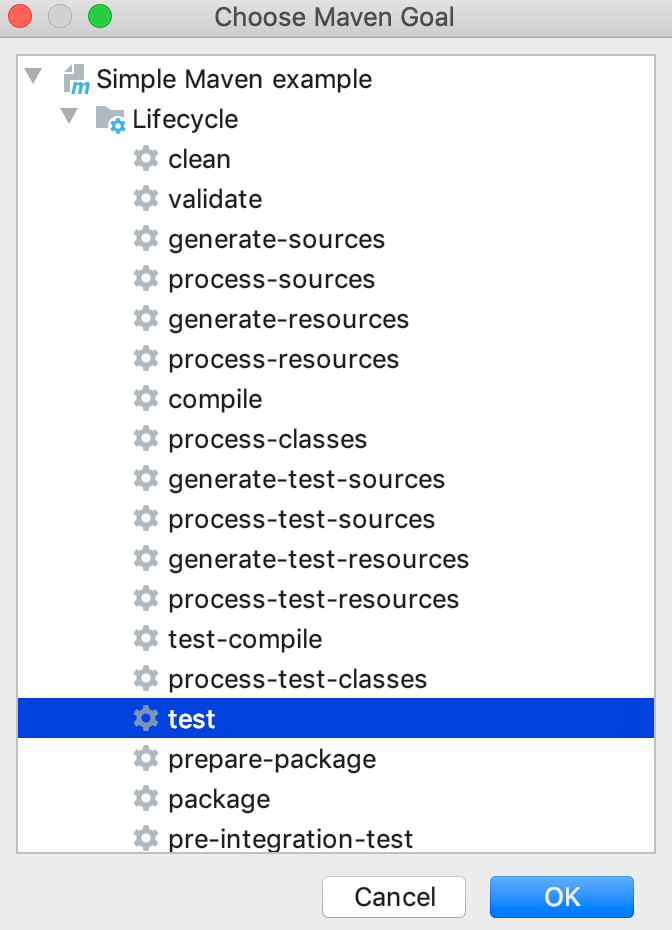Click the gear icon next to clean
This screenshot has height=930, width=672.
pos(146,159)
